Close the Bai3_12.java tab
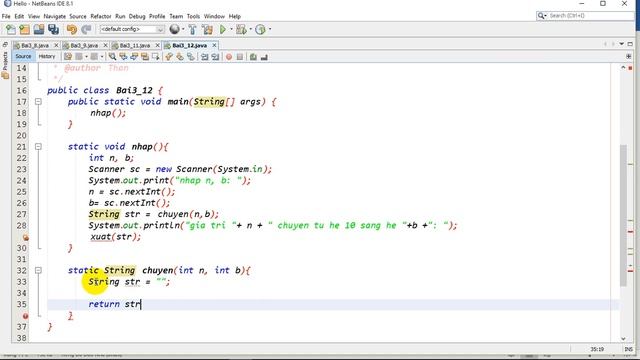This screenshot has height=360, width=640. pyautogui.click(x=214, y=45)
